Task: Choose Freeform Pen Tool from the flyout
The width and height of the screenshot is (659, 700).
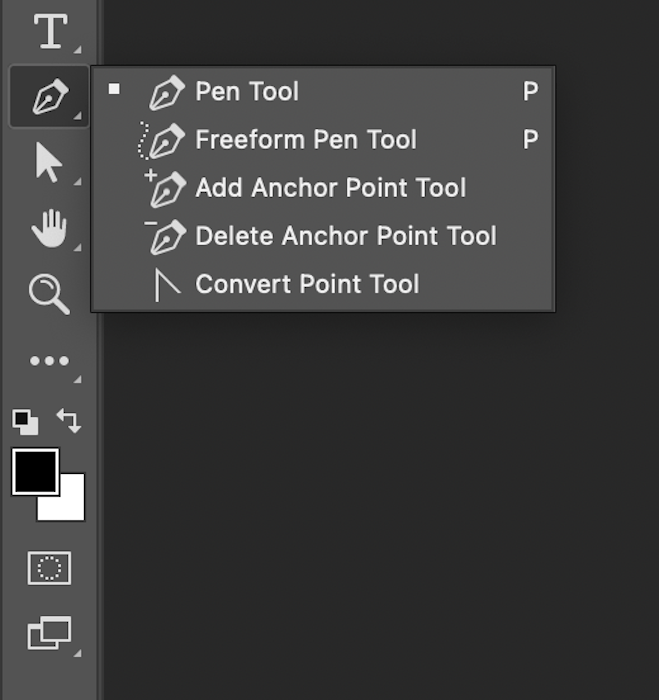Action: click(x=305, y=140)
